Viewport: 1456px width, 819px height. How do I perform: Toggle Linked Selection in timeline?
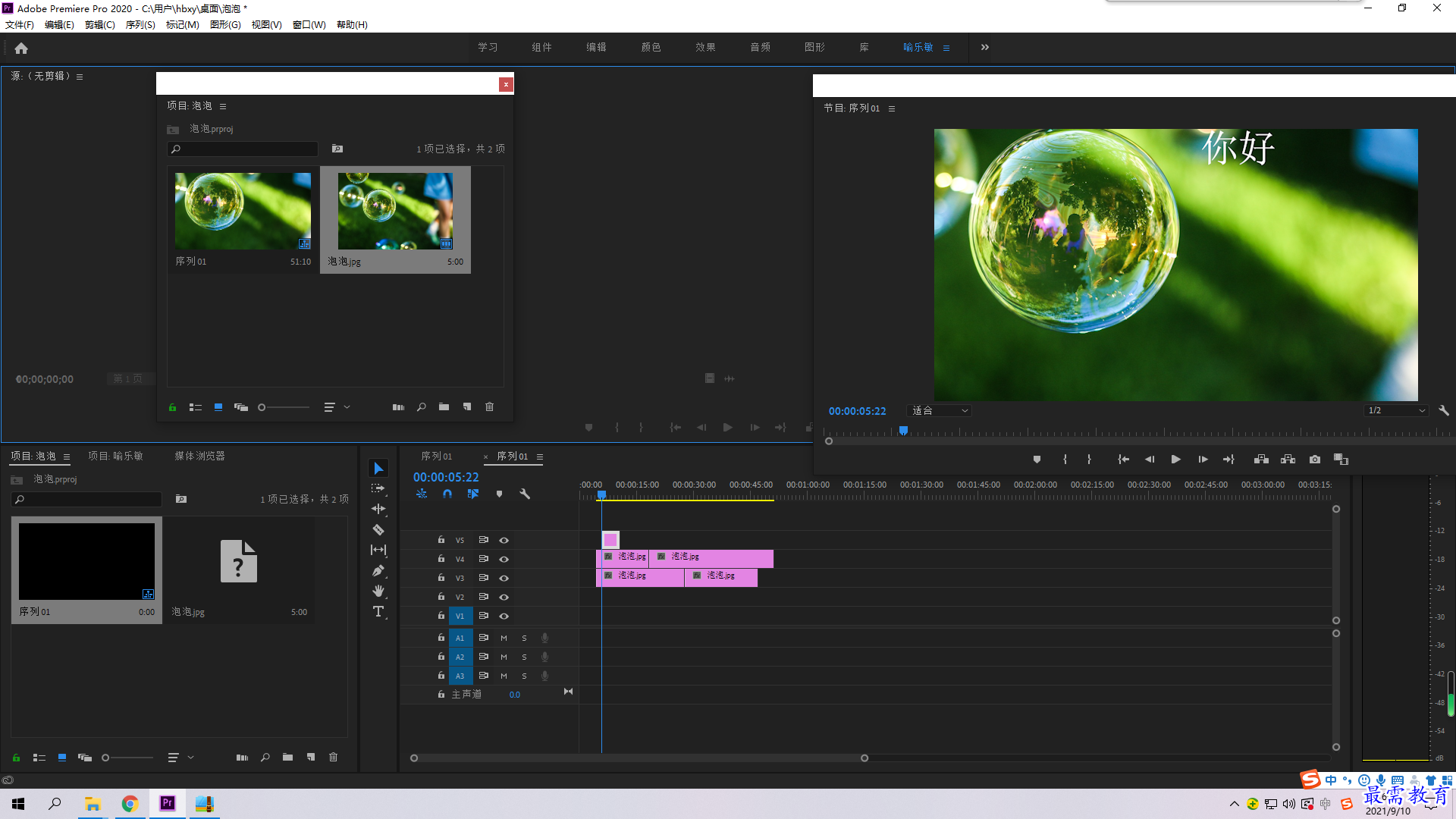coord(473,494)
